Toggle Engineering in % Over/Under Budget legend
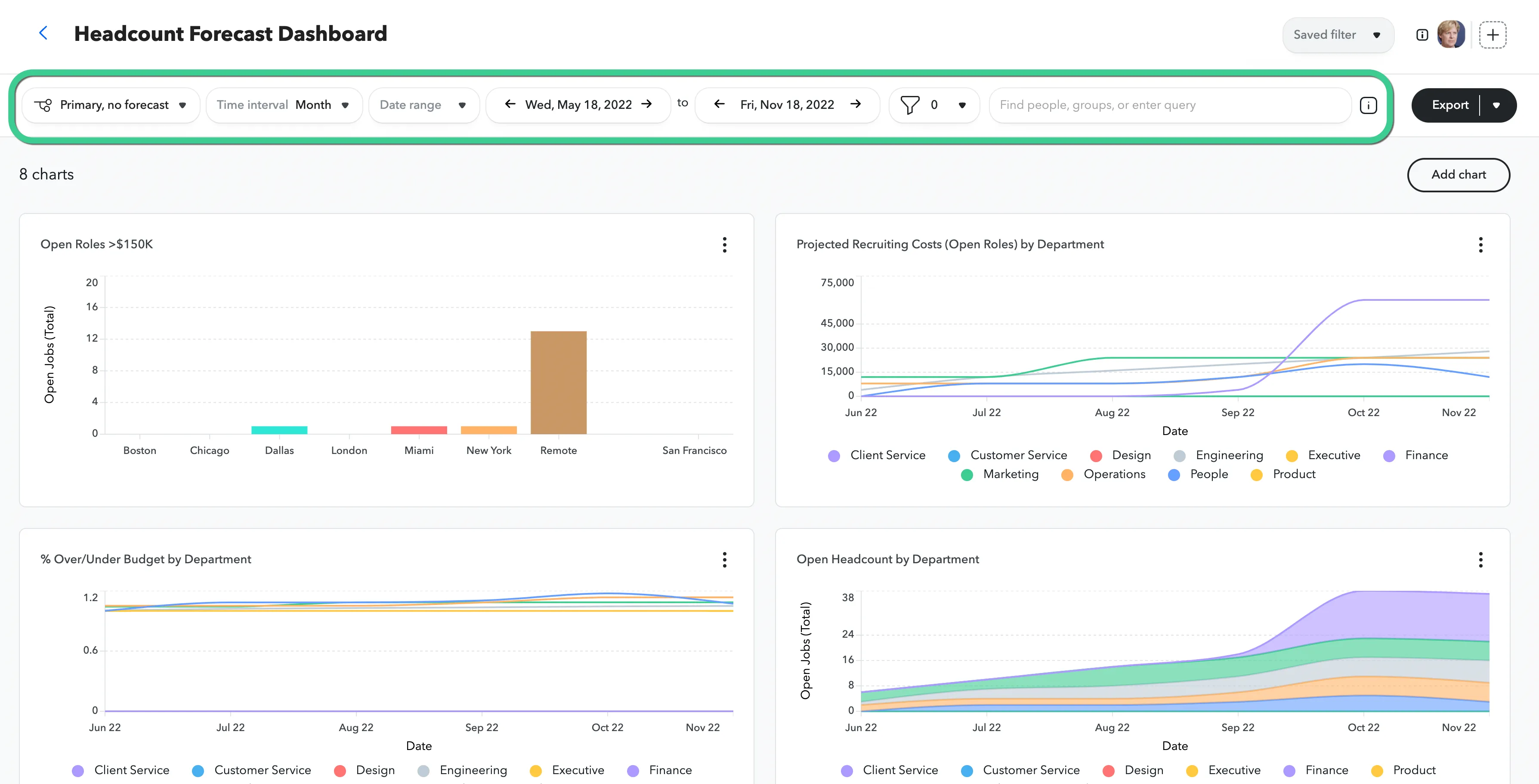 click(462, 770)
